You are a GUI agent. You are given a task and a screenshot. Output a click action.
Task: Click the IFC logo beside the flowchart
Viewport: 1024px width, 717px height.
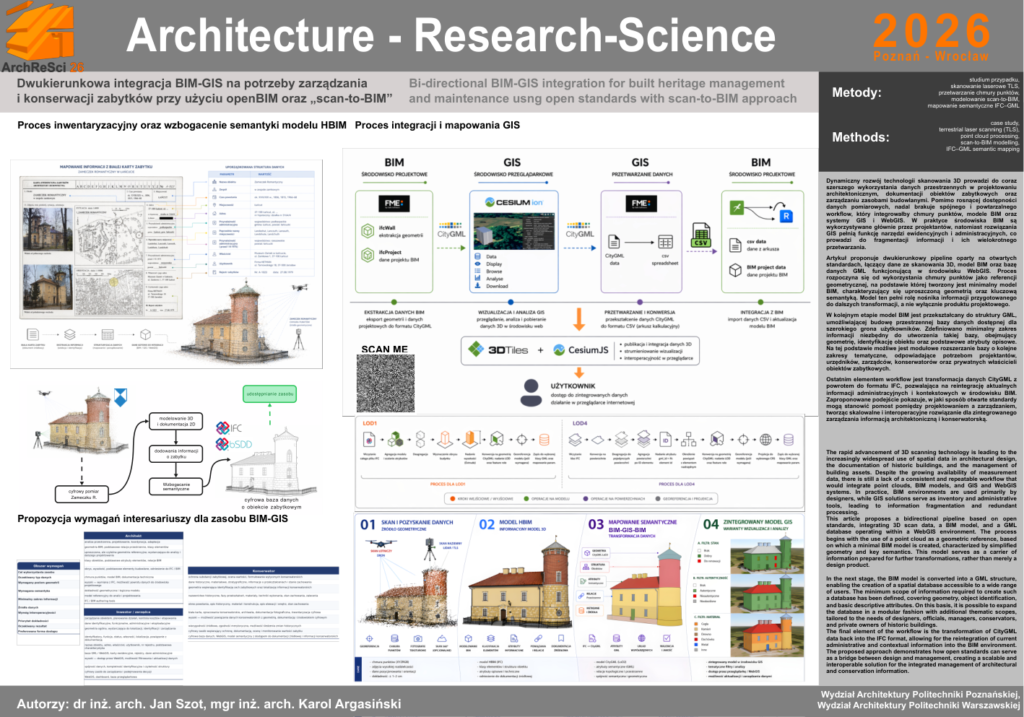click(x=228, y=427)
